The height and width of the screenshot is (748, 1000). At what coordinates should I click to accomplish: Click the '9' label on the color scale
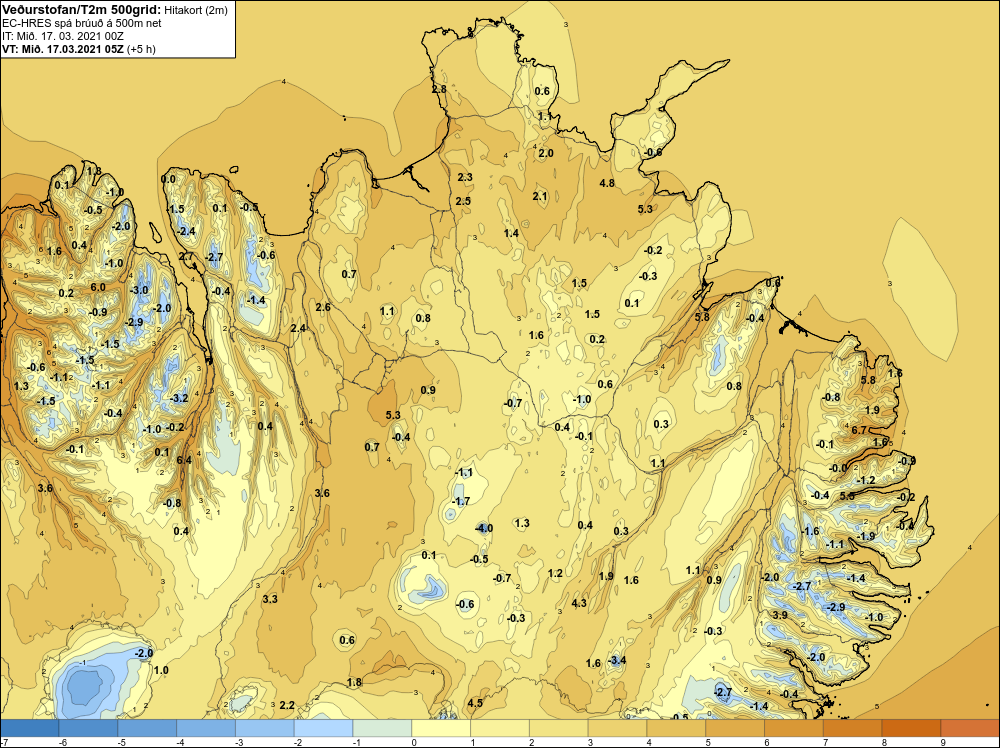(943, 742)
